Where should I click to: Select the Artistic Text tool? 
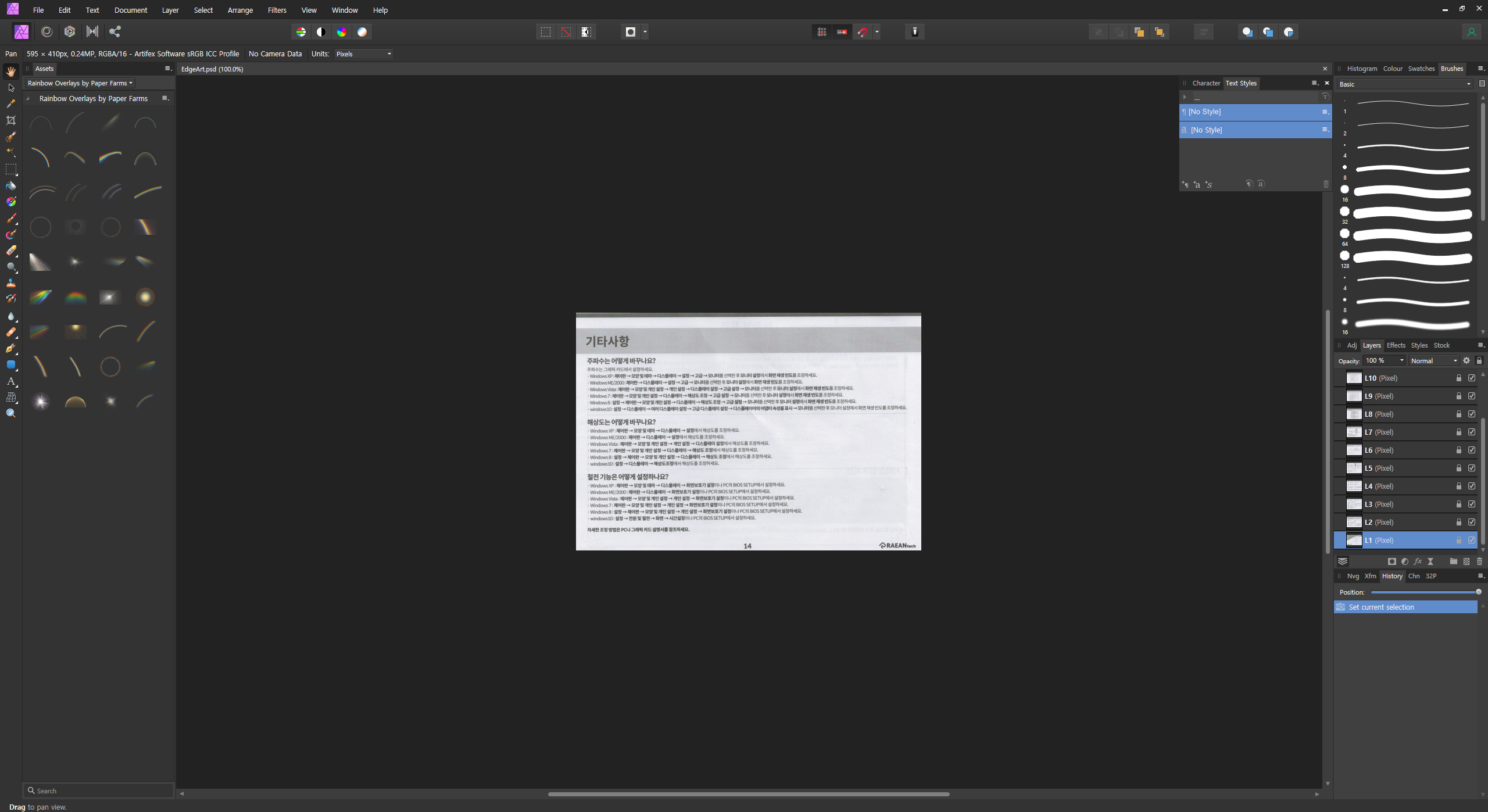(x=11, y=381)
